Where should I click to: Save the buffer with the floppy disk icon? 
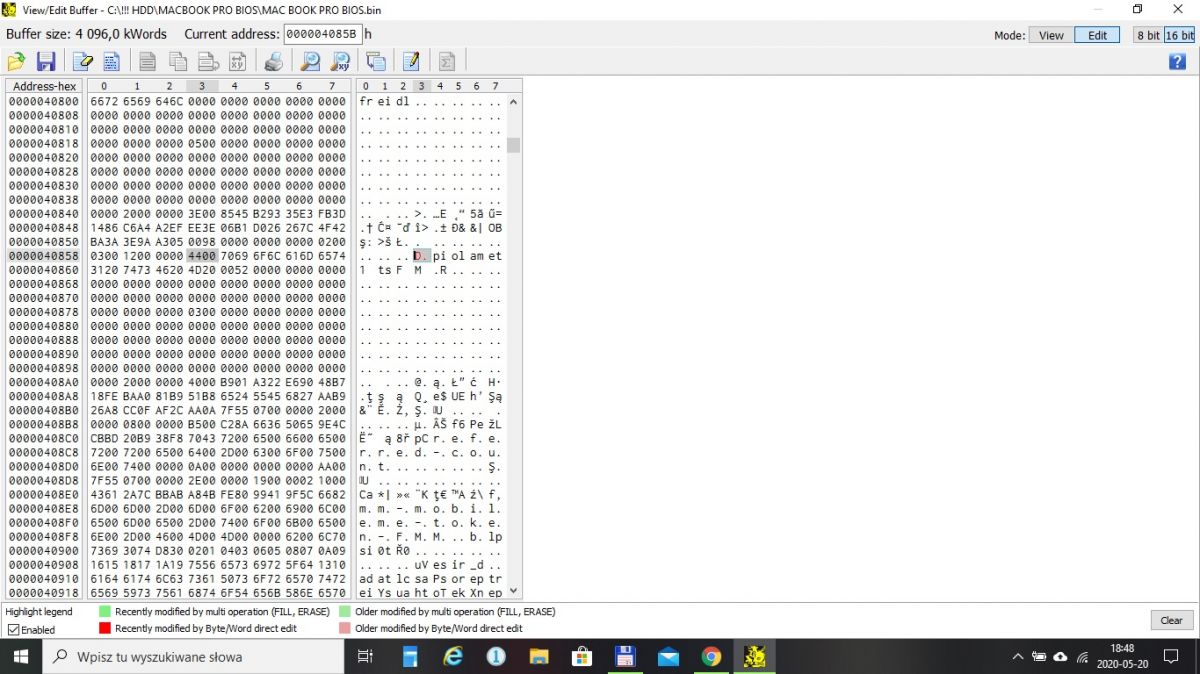point(46,61)
